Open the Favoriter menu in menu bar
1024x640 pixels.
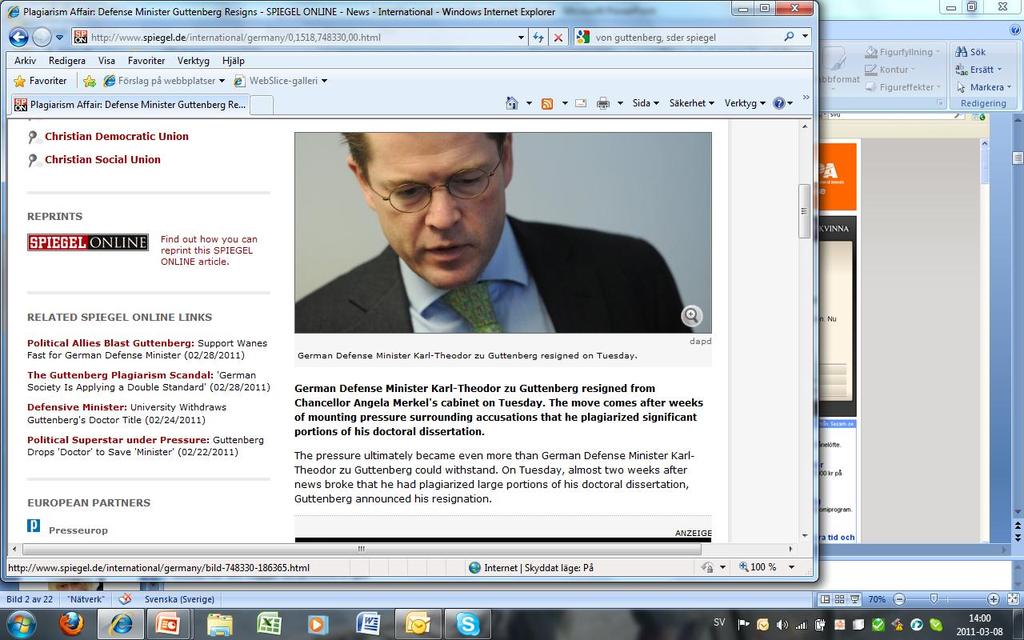pos(146,61)
